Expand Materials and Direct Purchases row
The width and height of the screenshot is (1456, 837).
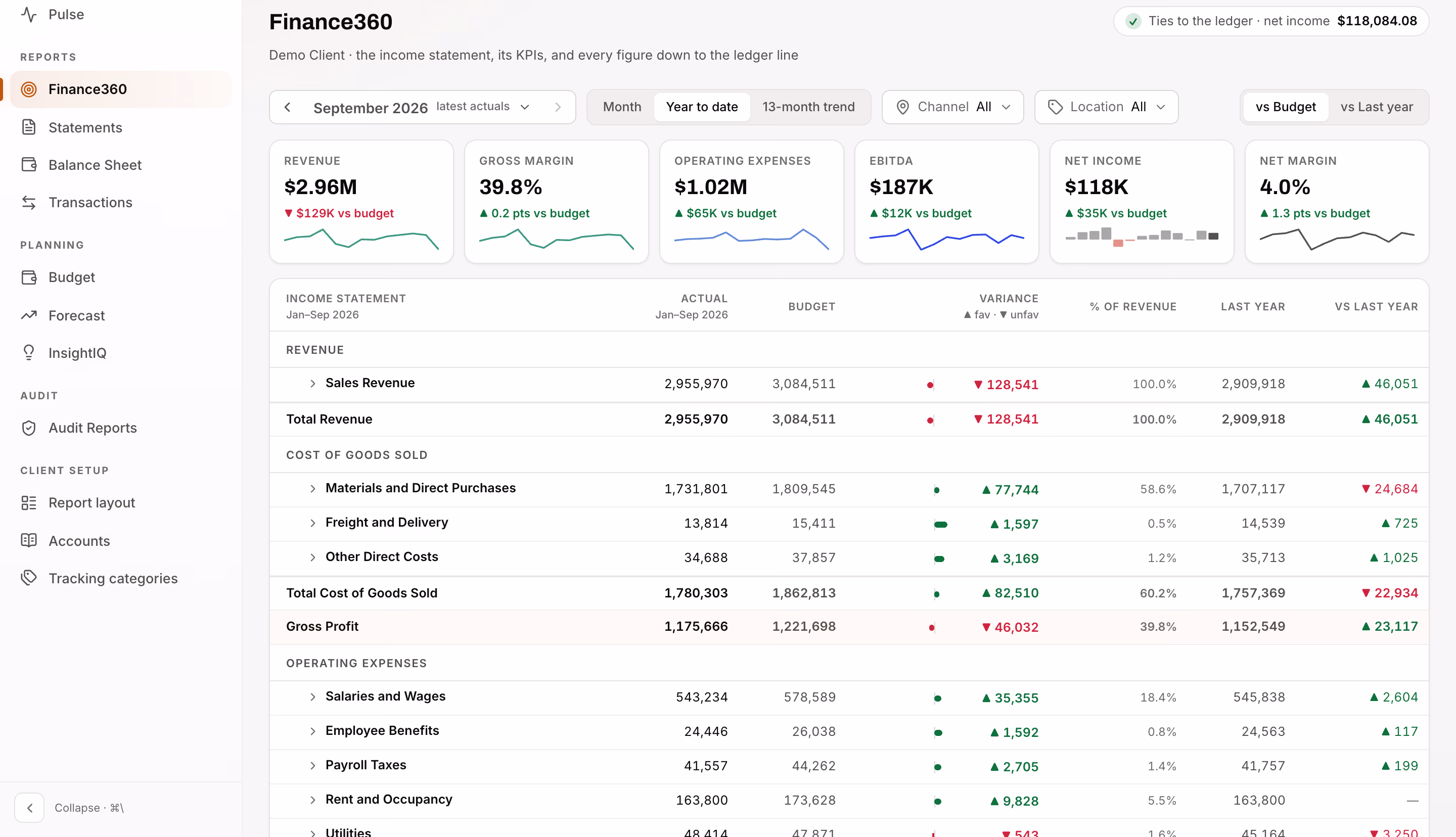click(x=313, y=489)
